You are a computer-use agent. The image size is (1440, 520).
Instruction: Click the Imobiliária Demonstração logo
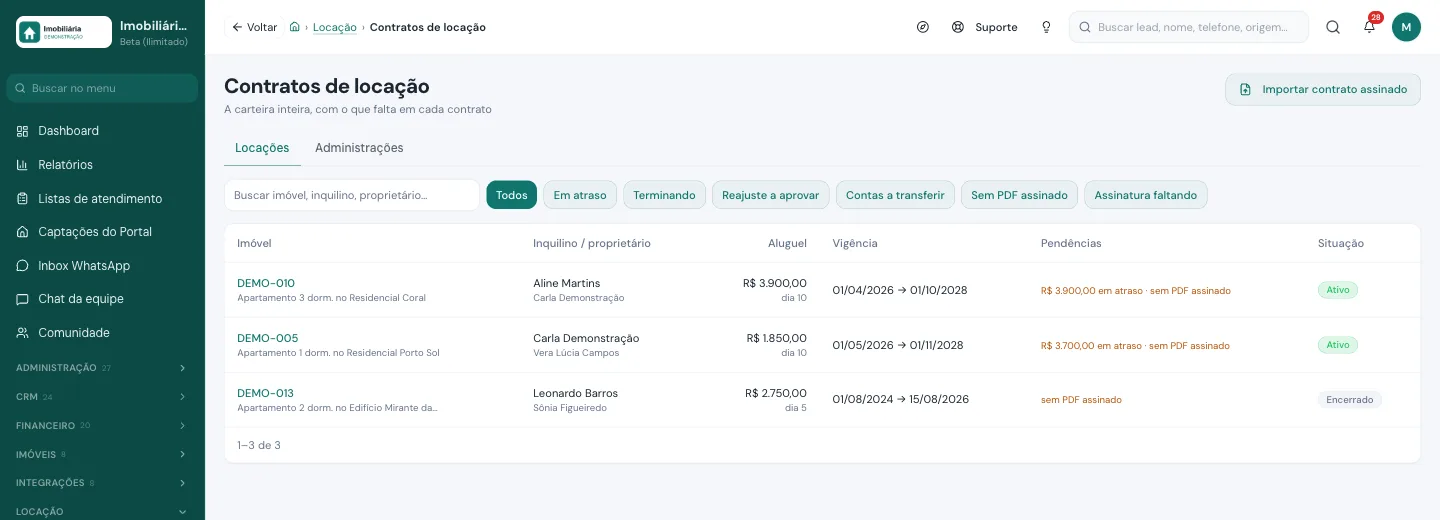pos(64,32)
